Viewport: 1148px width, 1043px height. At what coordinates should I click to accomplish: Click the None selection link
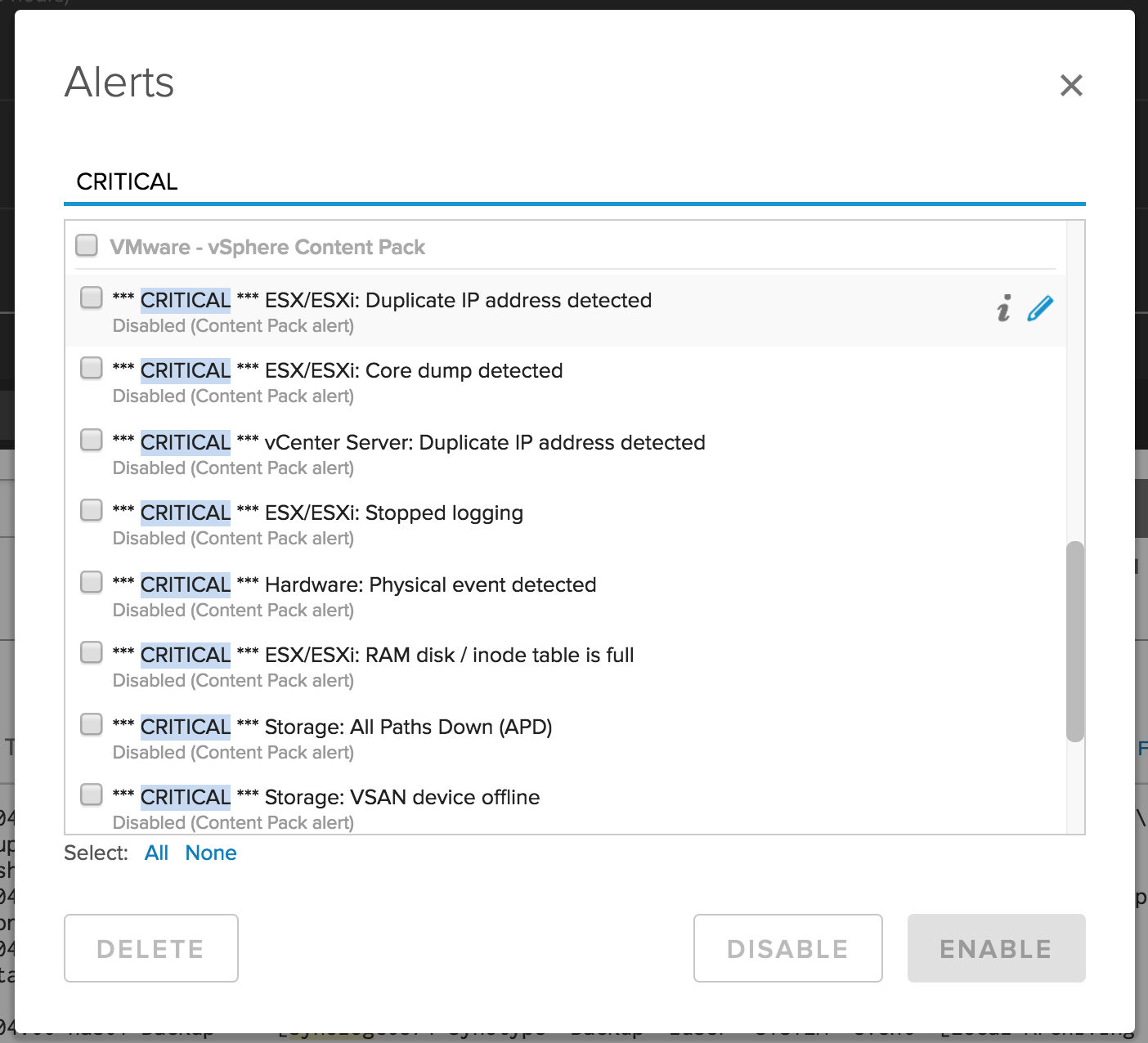pyautogui.click(x=211, y=853)
